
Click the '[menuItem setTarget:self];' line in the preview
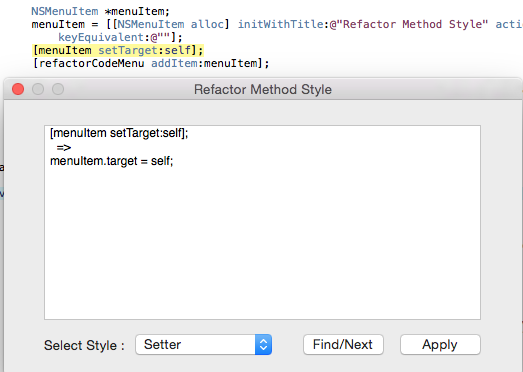(119, 133)
